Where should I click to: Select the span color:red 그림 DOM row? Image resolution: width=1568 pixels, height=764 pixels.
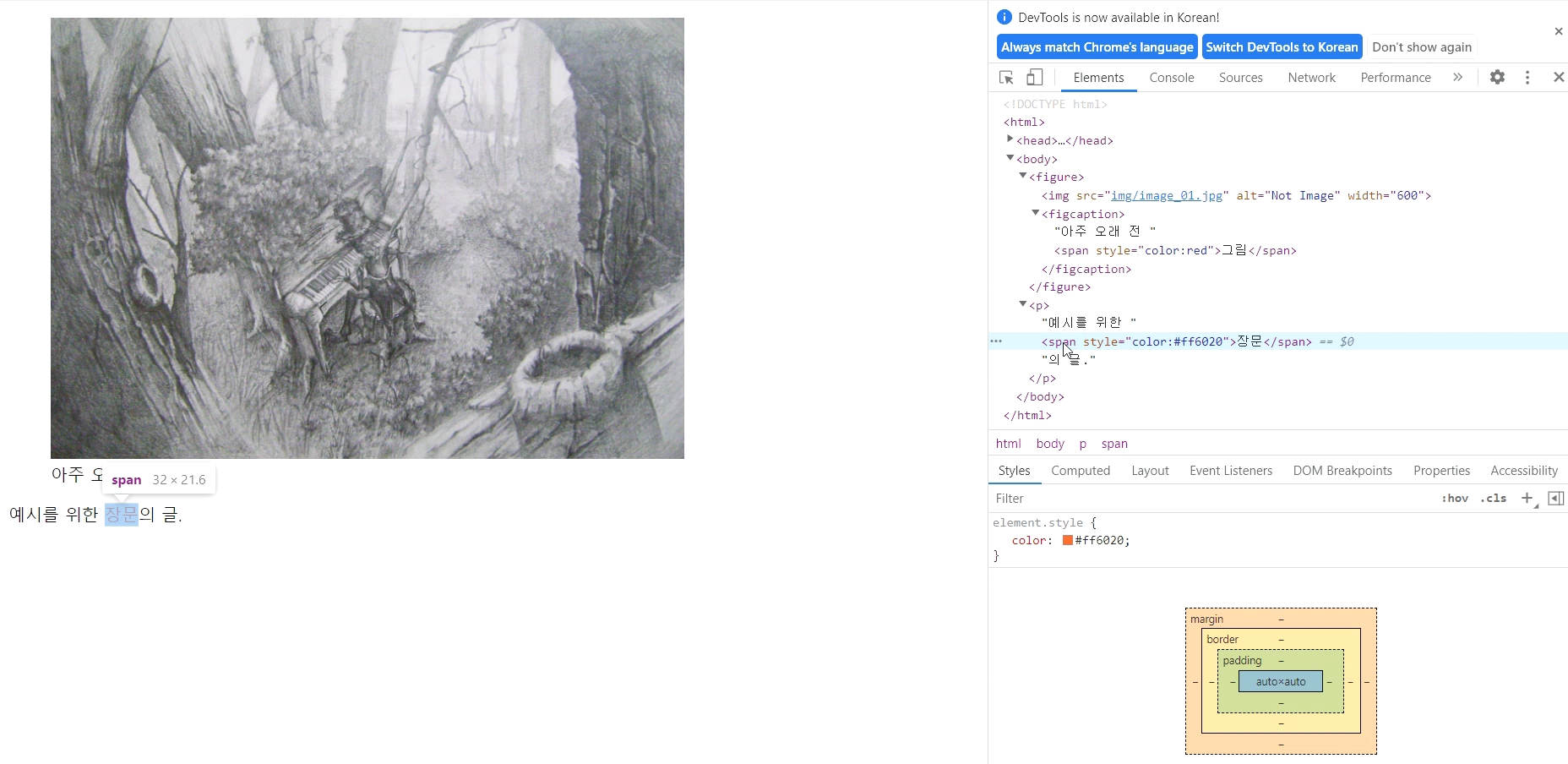[x=1175, y=250]
